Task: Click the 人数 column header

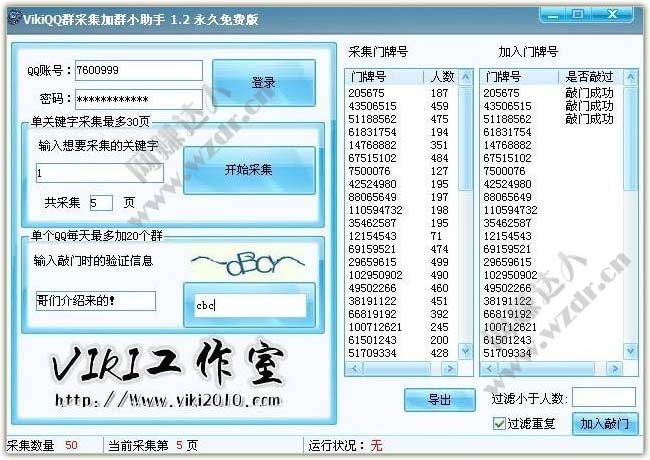Action: point(441,77)
